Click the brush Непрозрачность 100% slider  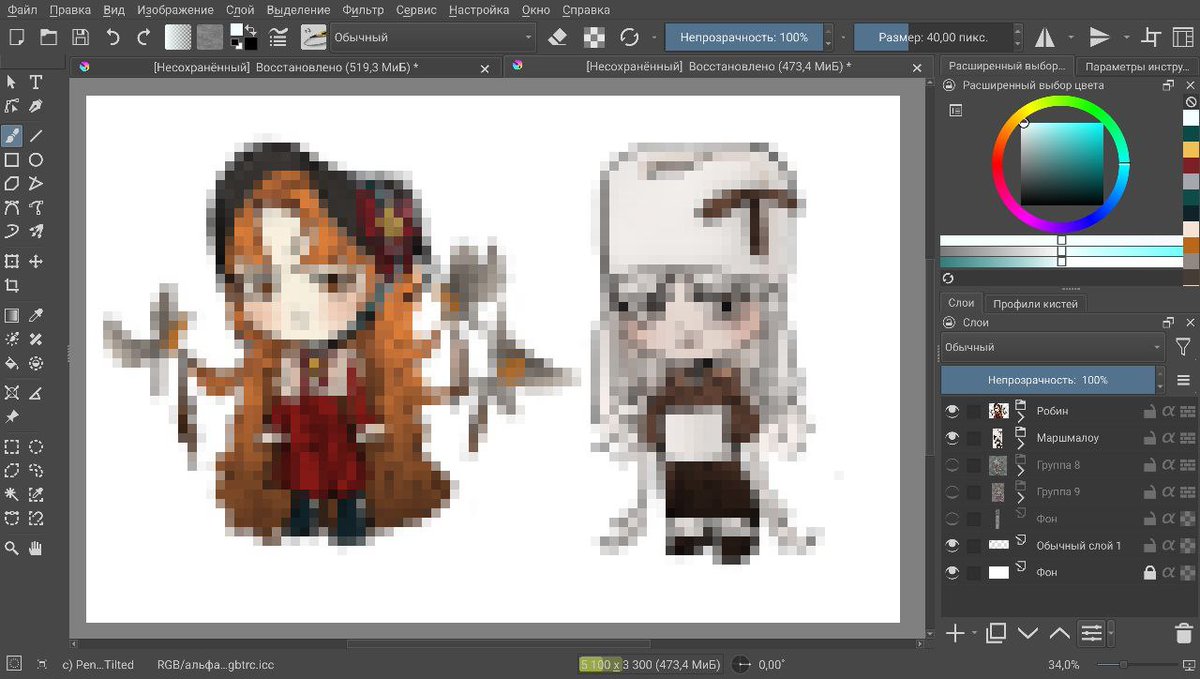click(744, 37)
